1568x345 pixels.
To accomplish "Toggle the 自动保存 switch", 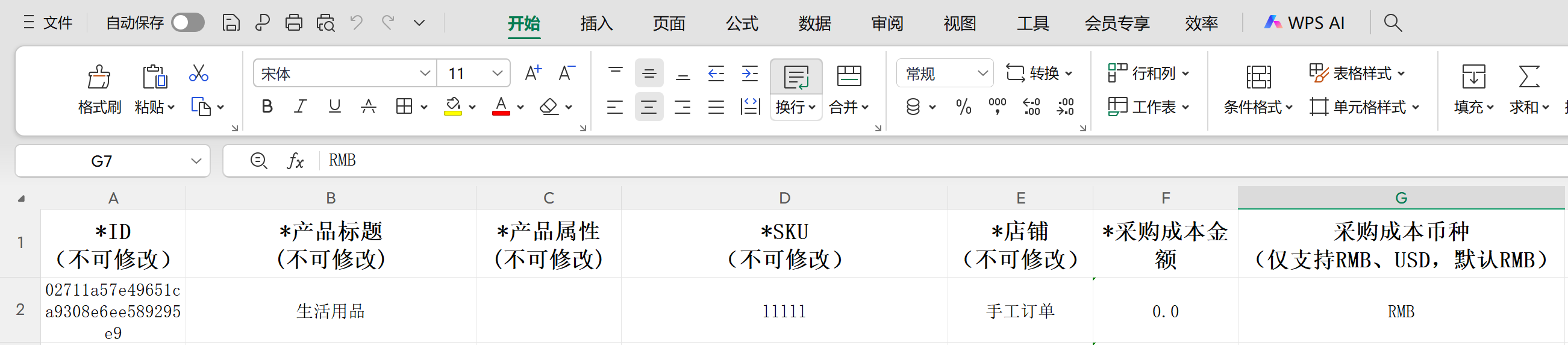I will 187,23.
